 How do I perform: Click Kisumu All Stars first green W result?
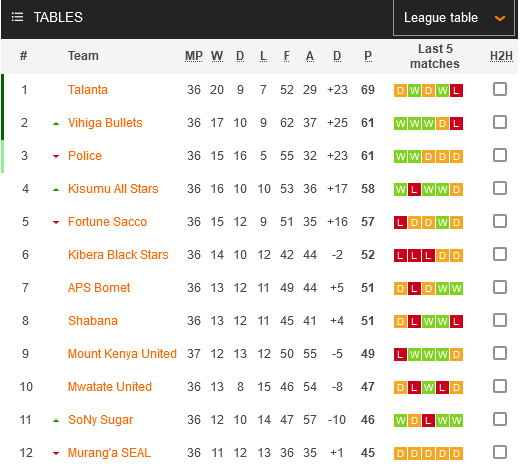click(x=400, y=189)
